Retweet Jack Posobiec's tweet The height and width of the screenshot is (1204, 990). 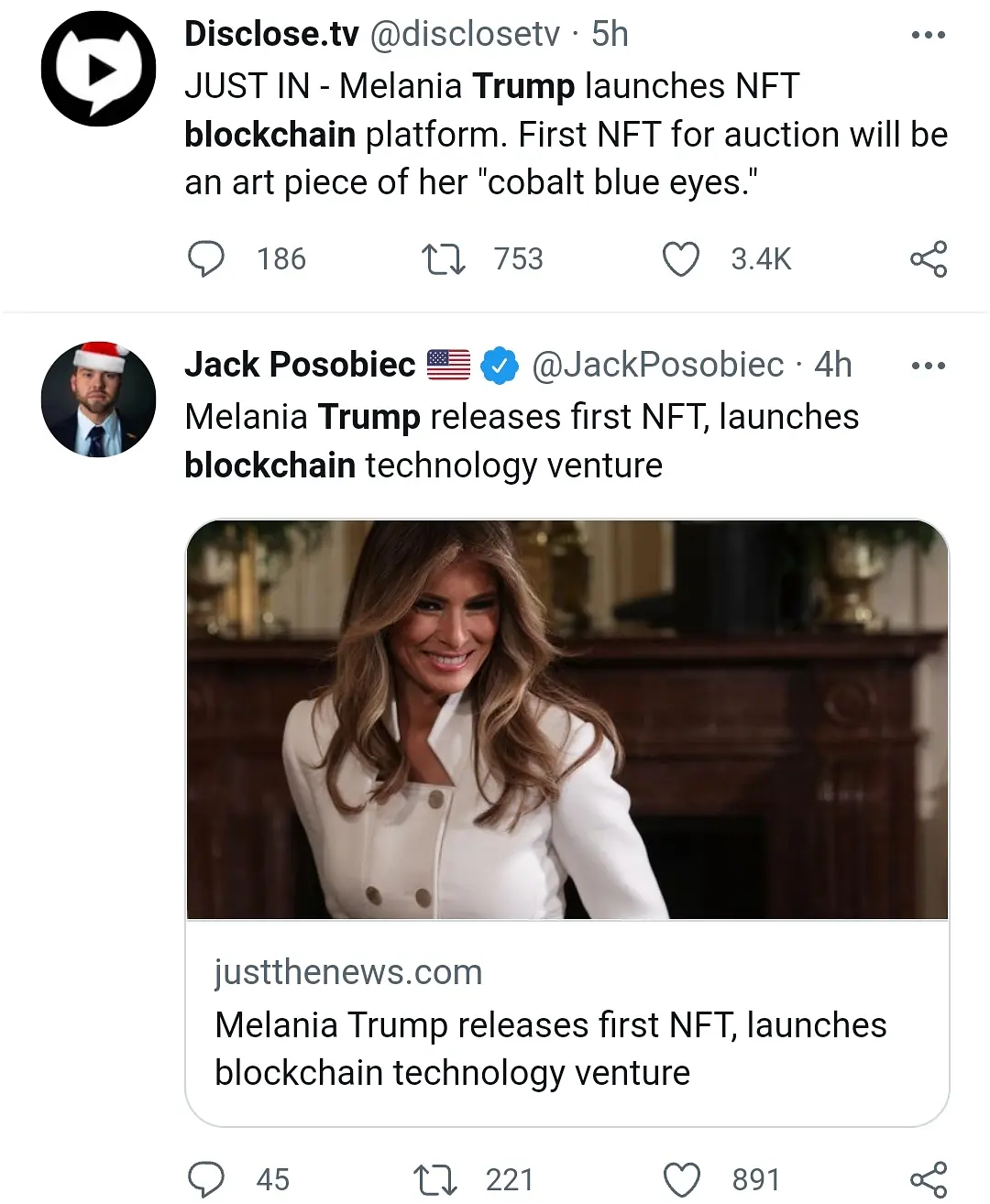(435, 1179)
